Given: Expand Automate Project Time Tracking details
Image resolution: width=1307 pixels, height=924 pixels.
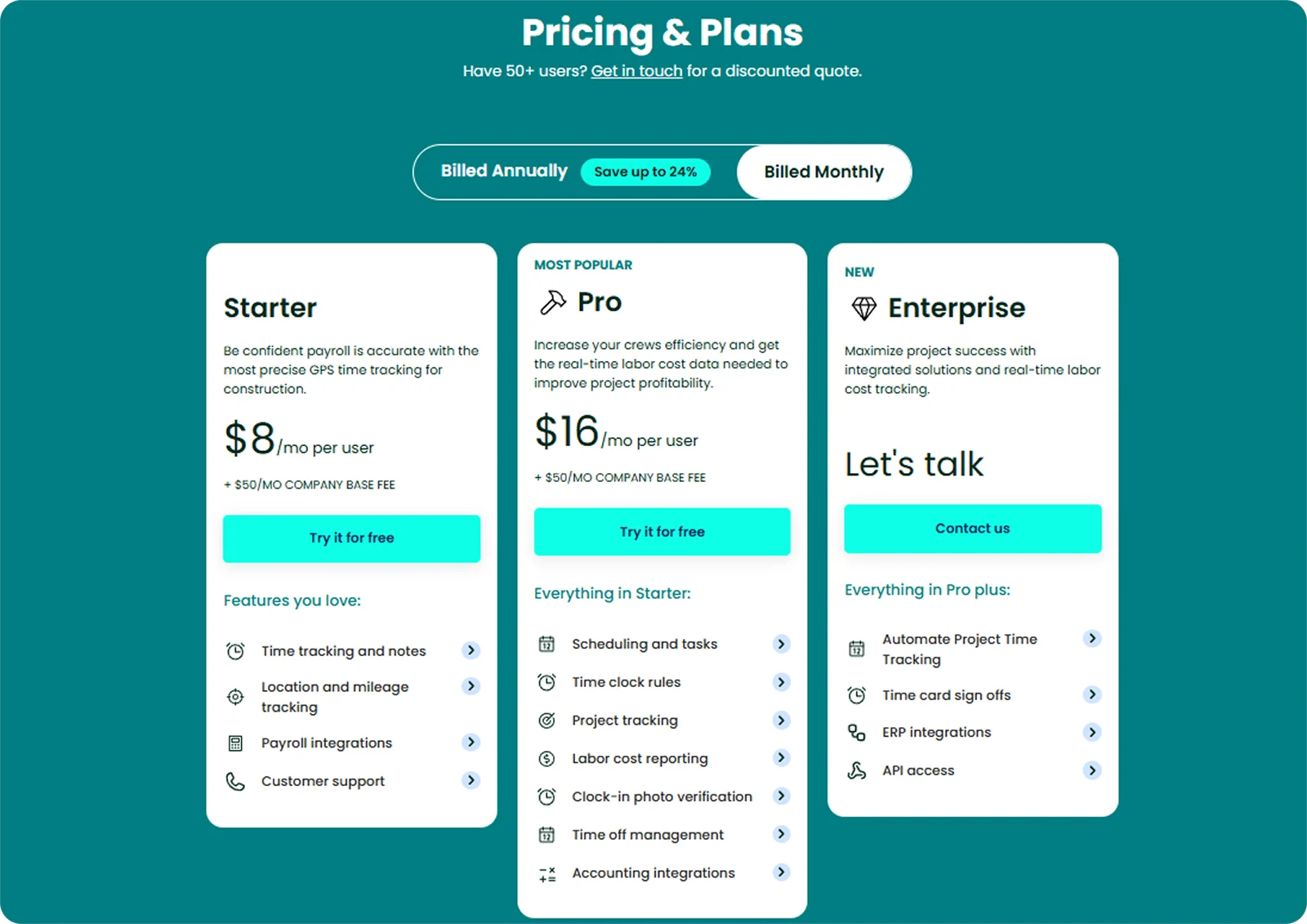Looking at the screenshot, I should (1092, 639).
